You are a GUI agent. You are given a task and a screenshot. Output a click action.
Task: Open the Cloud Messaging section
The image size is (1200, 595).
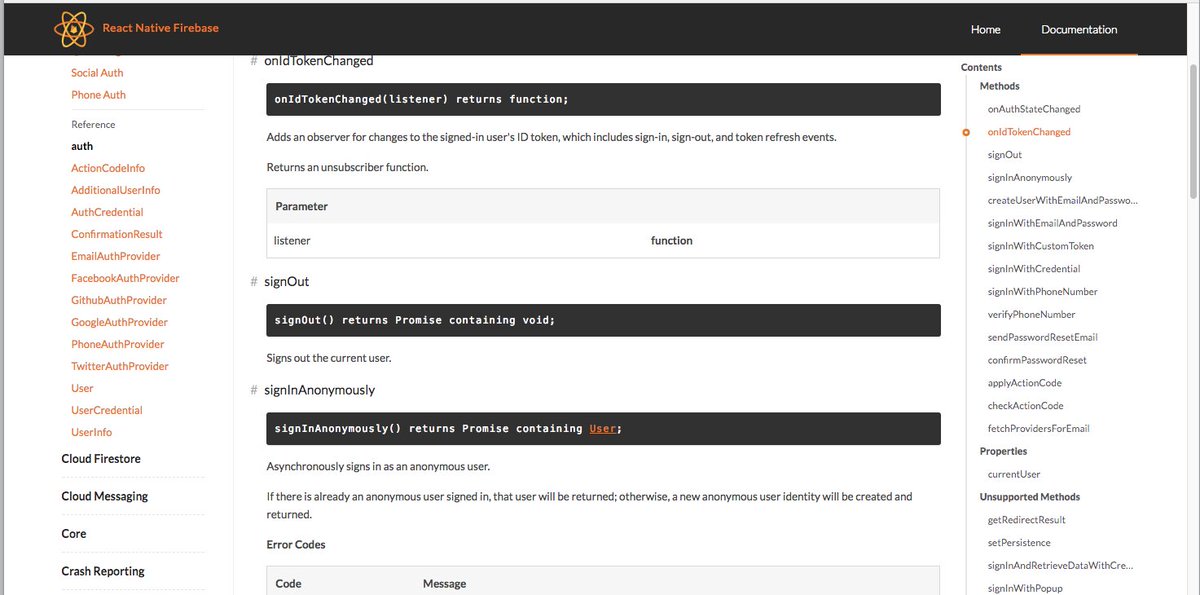pyautogui.click(x=105, y=495)
